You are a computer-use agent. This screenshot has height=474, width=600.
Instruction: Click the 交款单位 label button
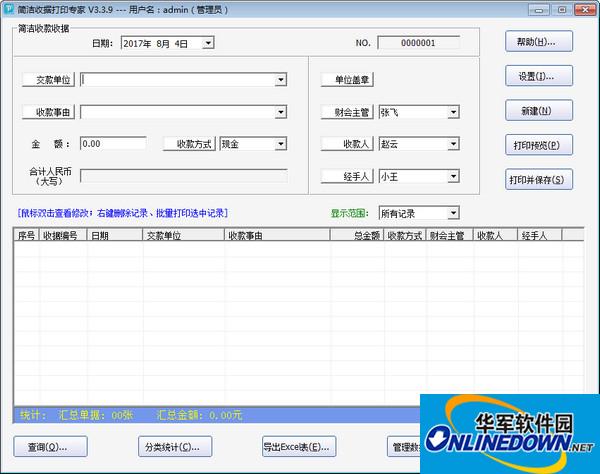pyautogui.click(x=48, y=80)
